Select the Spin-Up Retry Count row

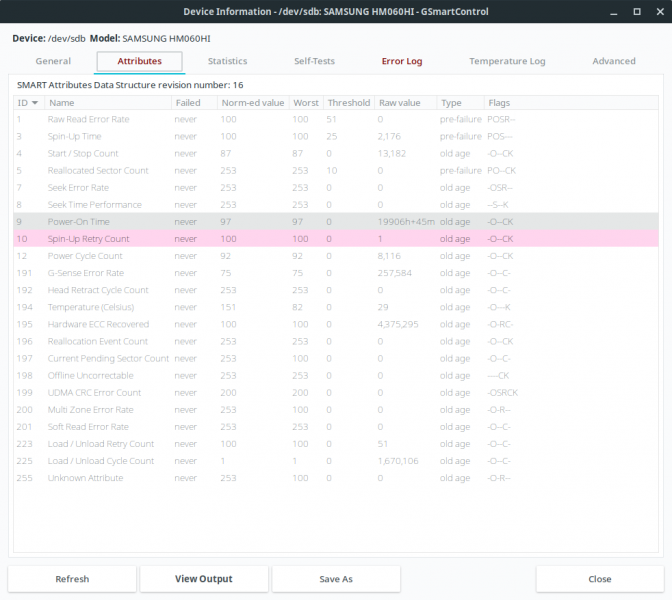tap(336, 239)
